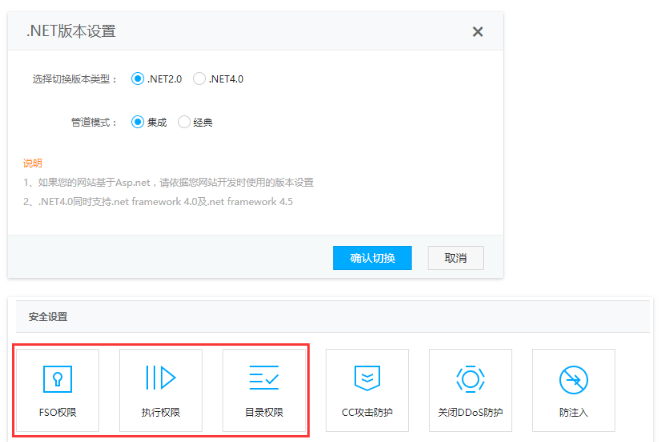Click the 执行权限 text label

pos(161,412)
